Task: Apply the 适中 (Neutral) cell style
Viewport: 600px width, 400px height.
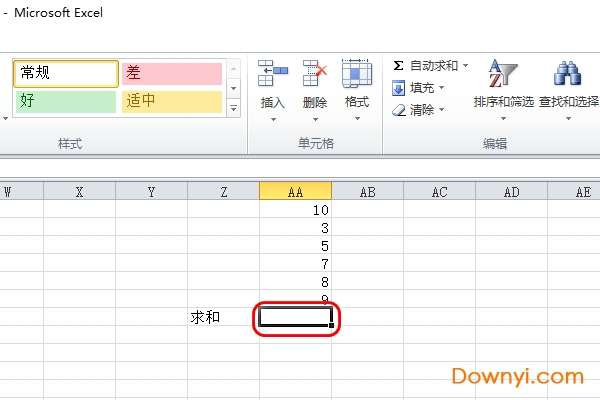Action: pos(172,101)
